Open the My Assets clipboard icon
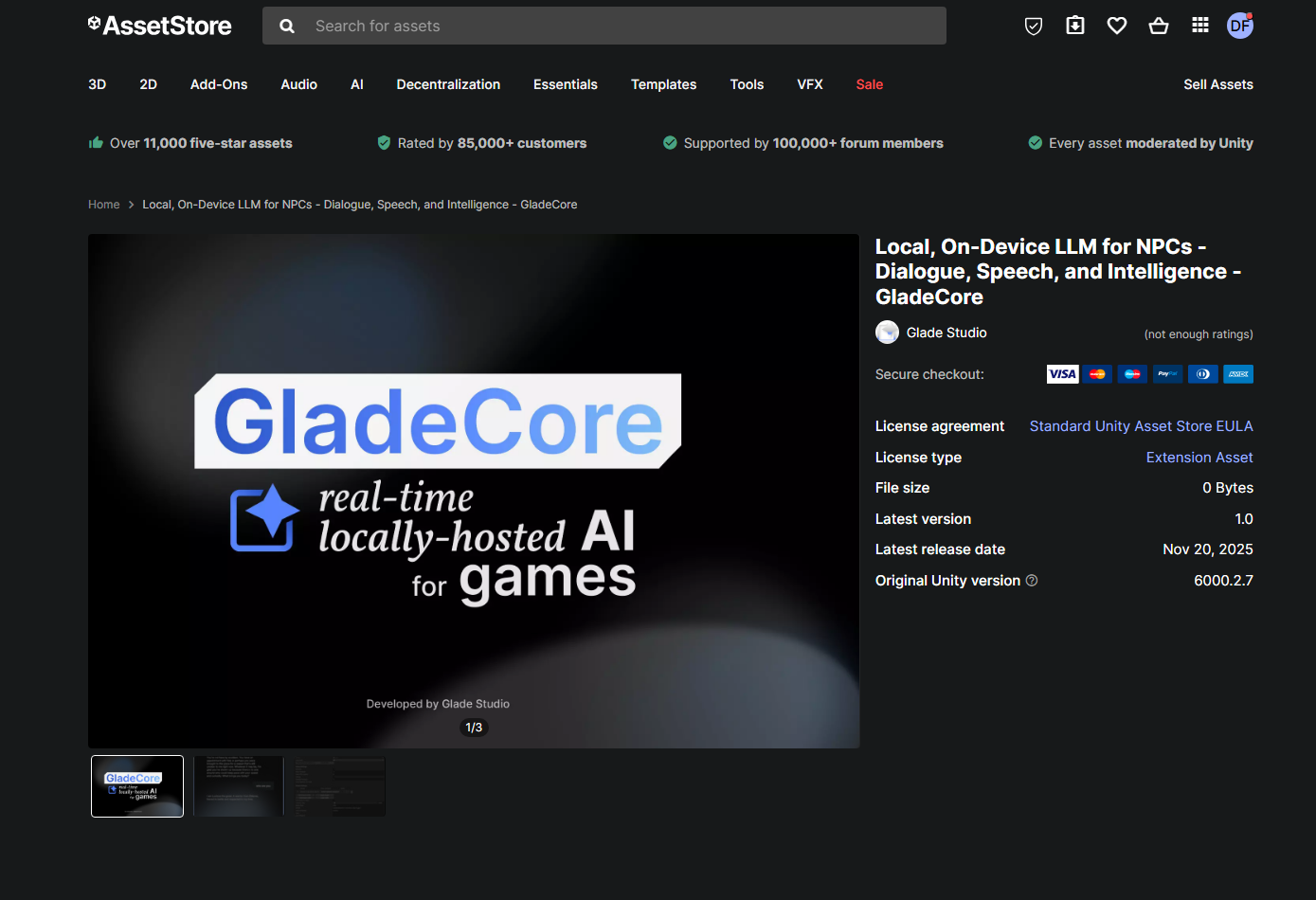Image resolution: width=1316 pixels, height=900 pixels. pos(1074,26)
